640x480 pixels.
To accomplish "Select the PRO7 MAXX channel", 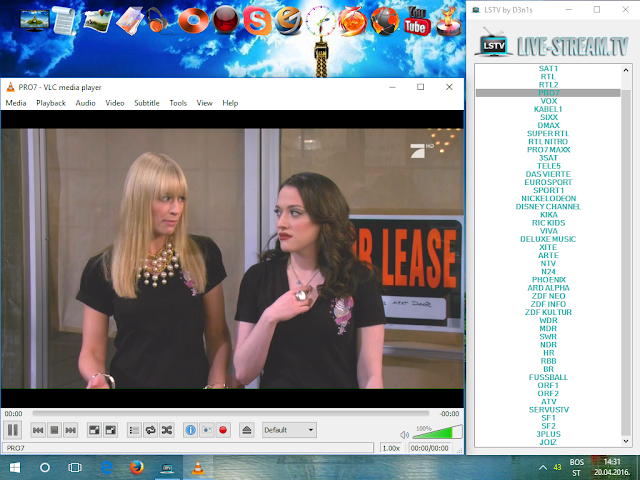I will [548, 150].
